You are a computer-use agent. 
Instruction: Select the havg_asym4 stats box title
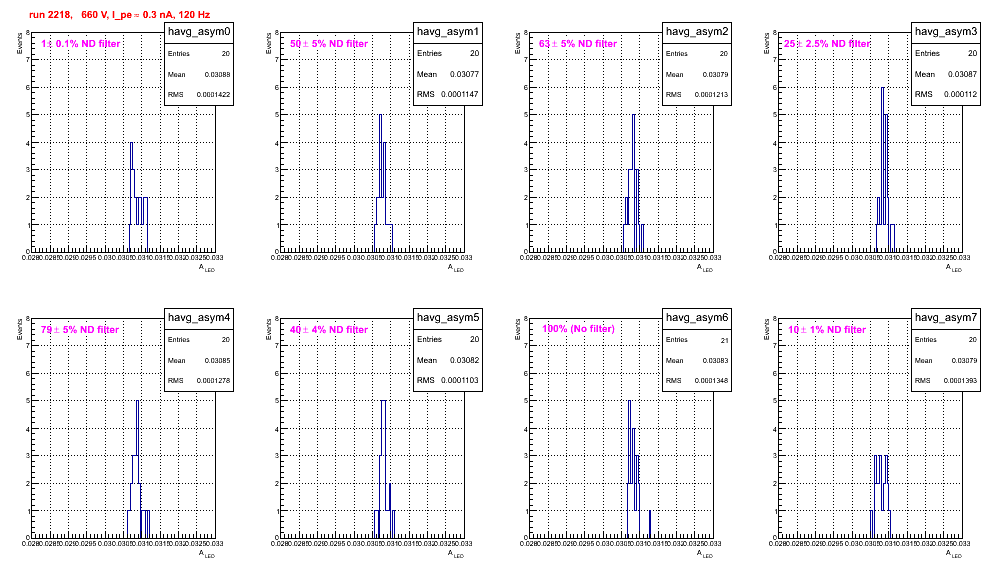199,318
